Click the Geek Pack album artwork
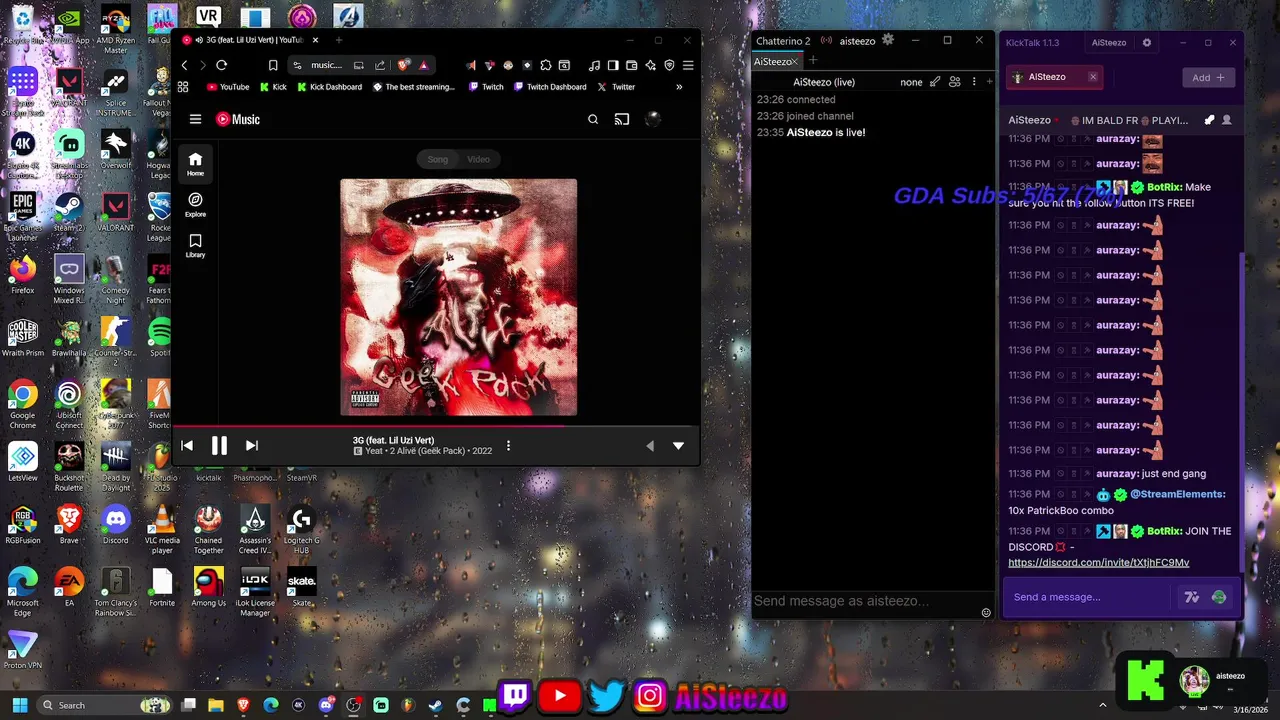Screen dimensions: 1280x720 point(459,297)
